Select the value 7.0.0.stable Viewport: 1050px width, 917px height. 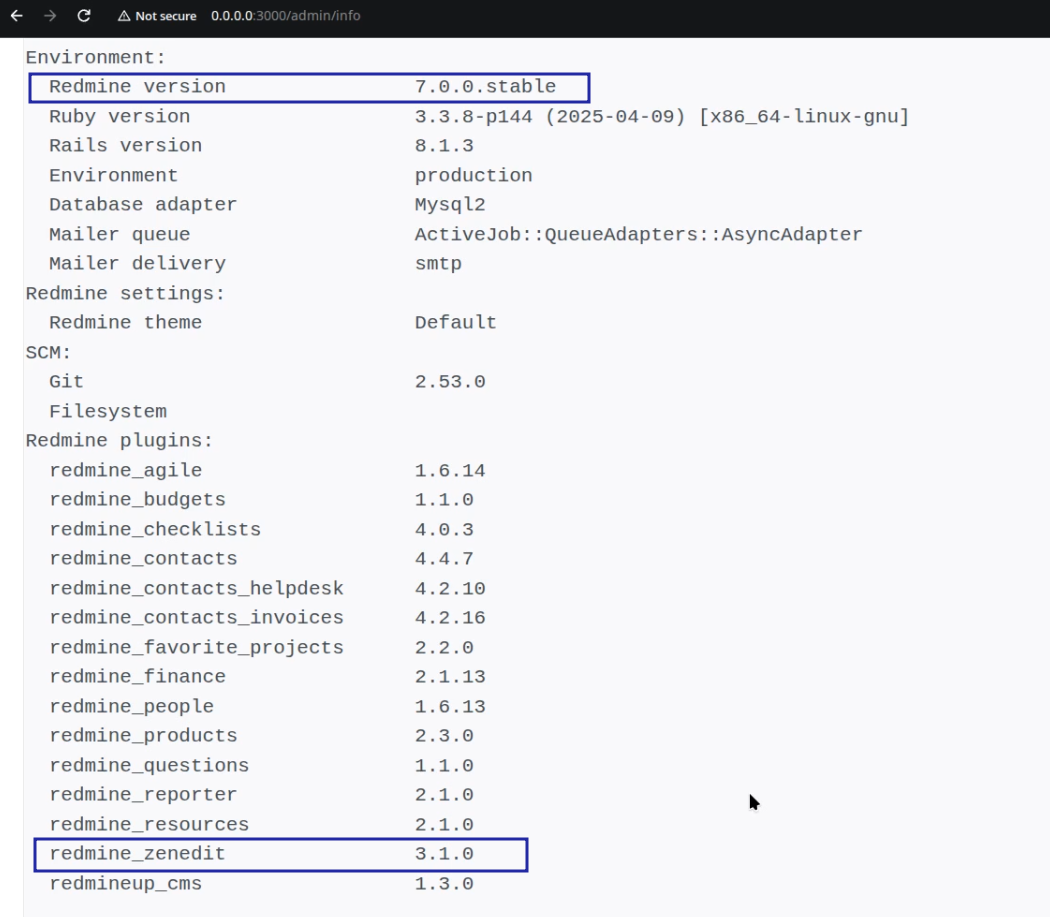tap(485, 86)
